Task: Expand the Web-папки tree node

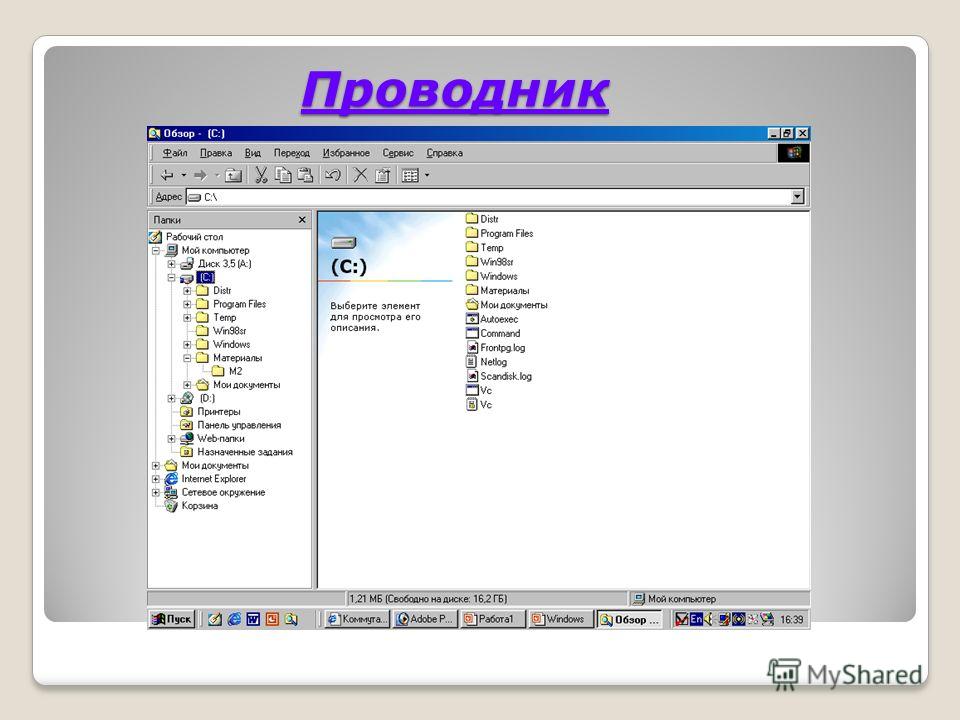Action: point(172,439)
